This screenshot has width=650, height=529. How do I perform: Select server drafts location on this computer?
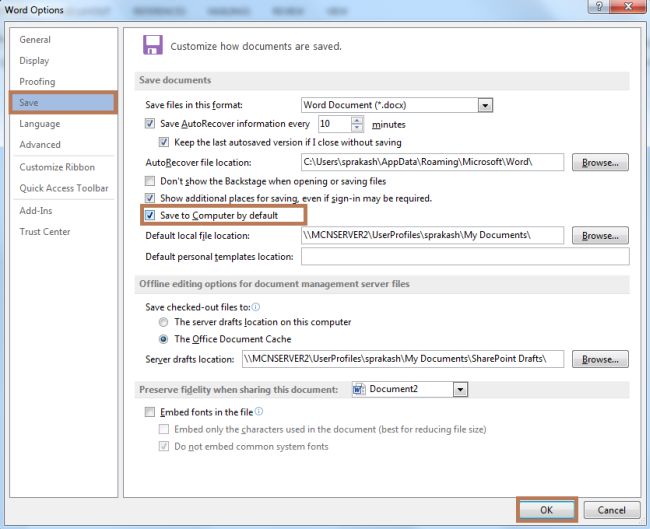click(x=164, y=322)
